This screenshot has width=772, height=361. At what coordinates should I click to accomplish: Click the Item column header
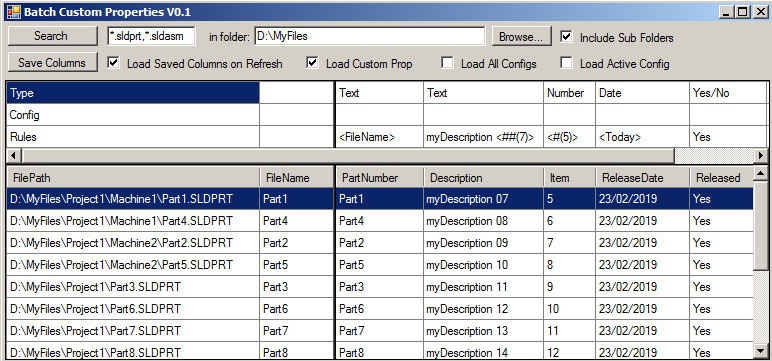(570, 177)
